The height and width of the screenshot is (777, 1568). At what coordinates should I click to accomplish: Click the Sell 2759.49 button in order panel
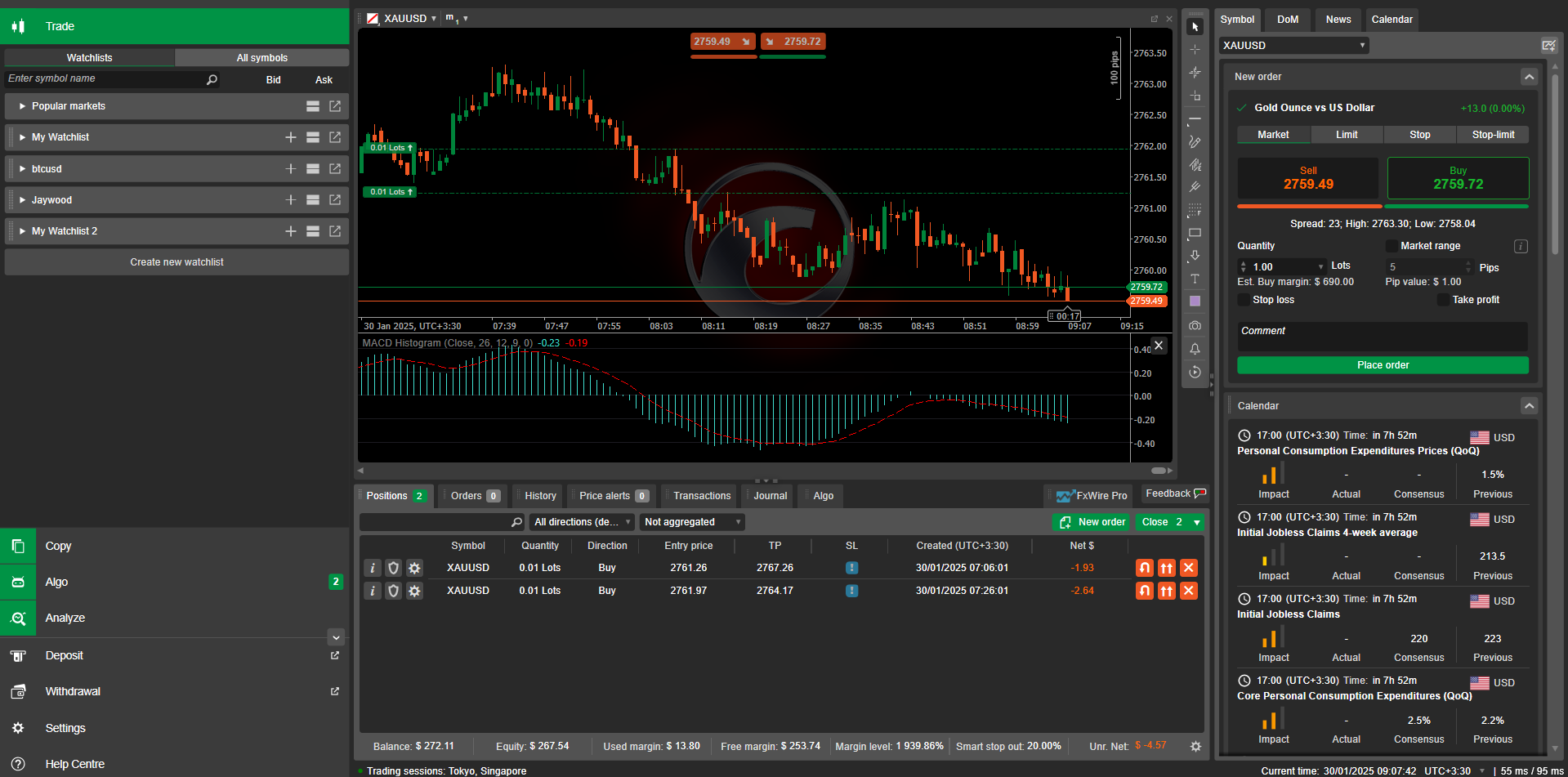pyautogui.click(x=1308, y=178)
